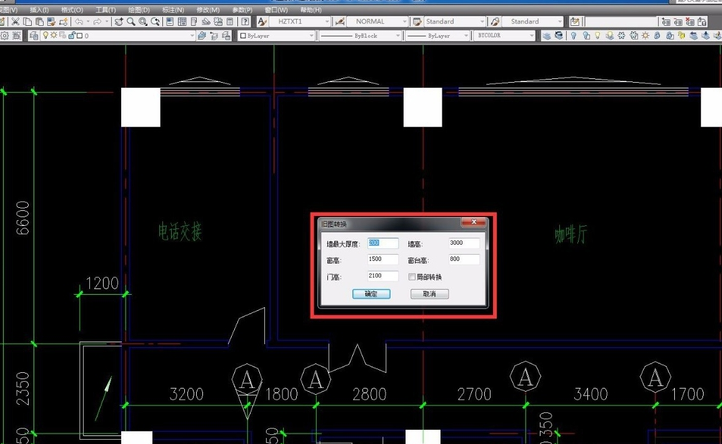
Task: Click the 咖啡厅 room label
Action: click(x=571, y=234)
